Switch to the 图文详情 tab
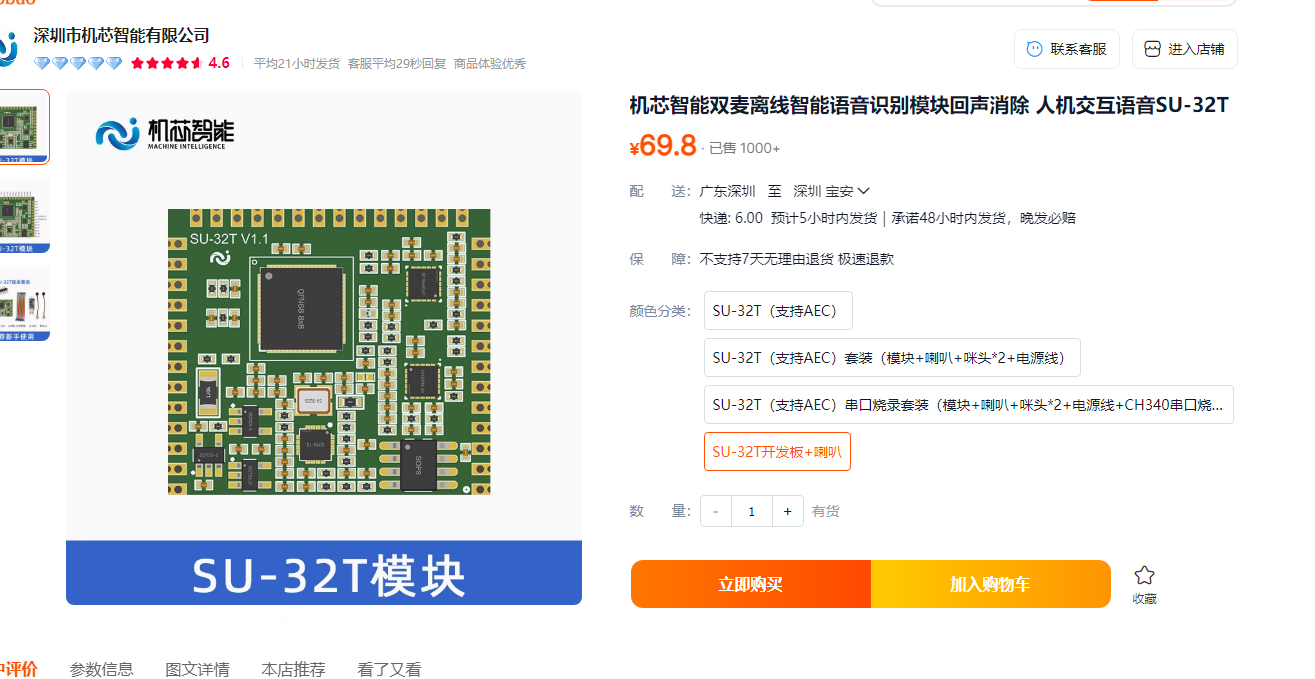Screen dimensions: 1315x679 197,669
